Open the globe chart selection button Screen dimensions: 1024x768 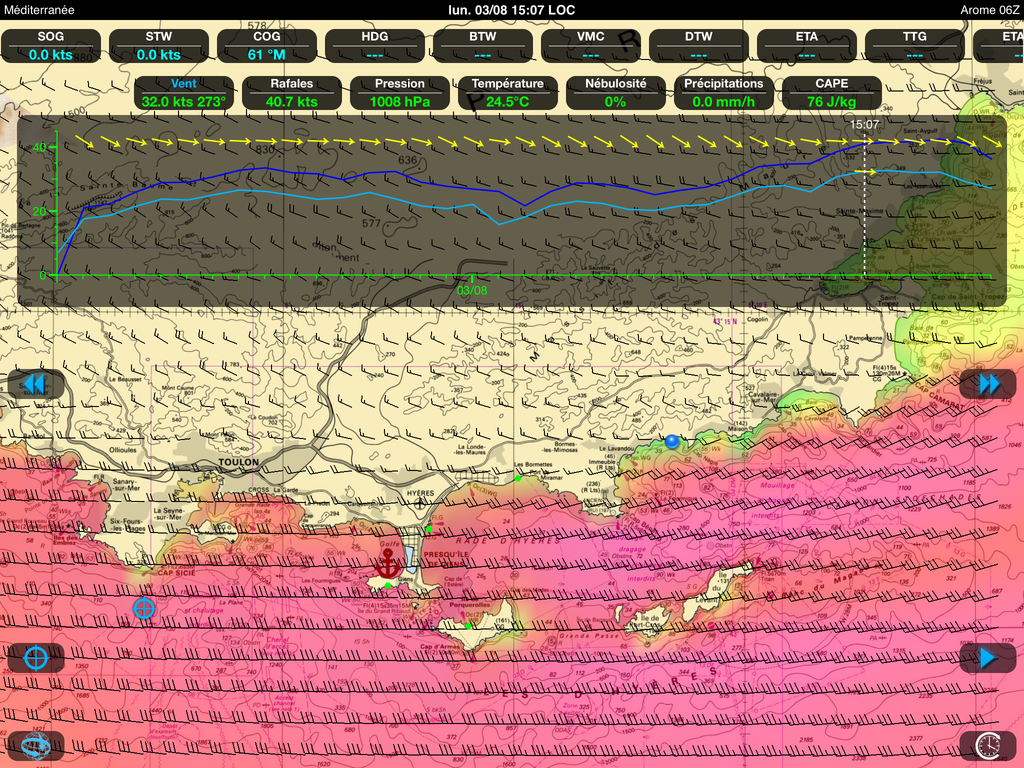pos(35,745)
